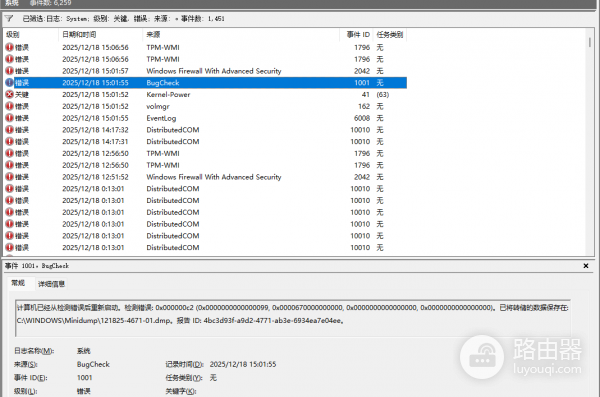The image size is (600, 397).
Task: Select the volmgr source cell
Action: [x=158, y=106]
